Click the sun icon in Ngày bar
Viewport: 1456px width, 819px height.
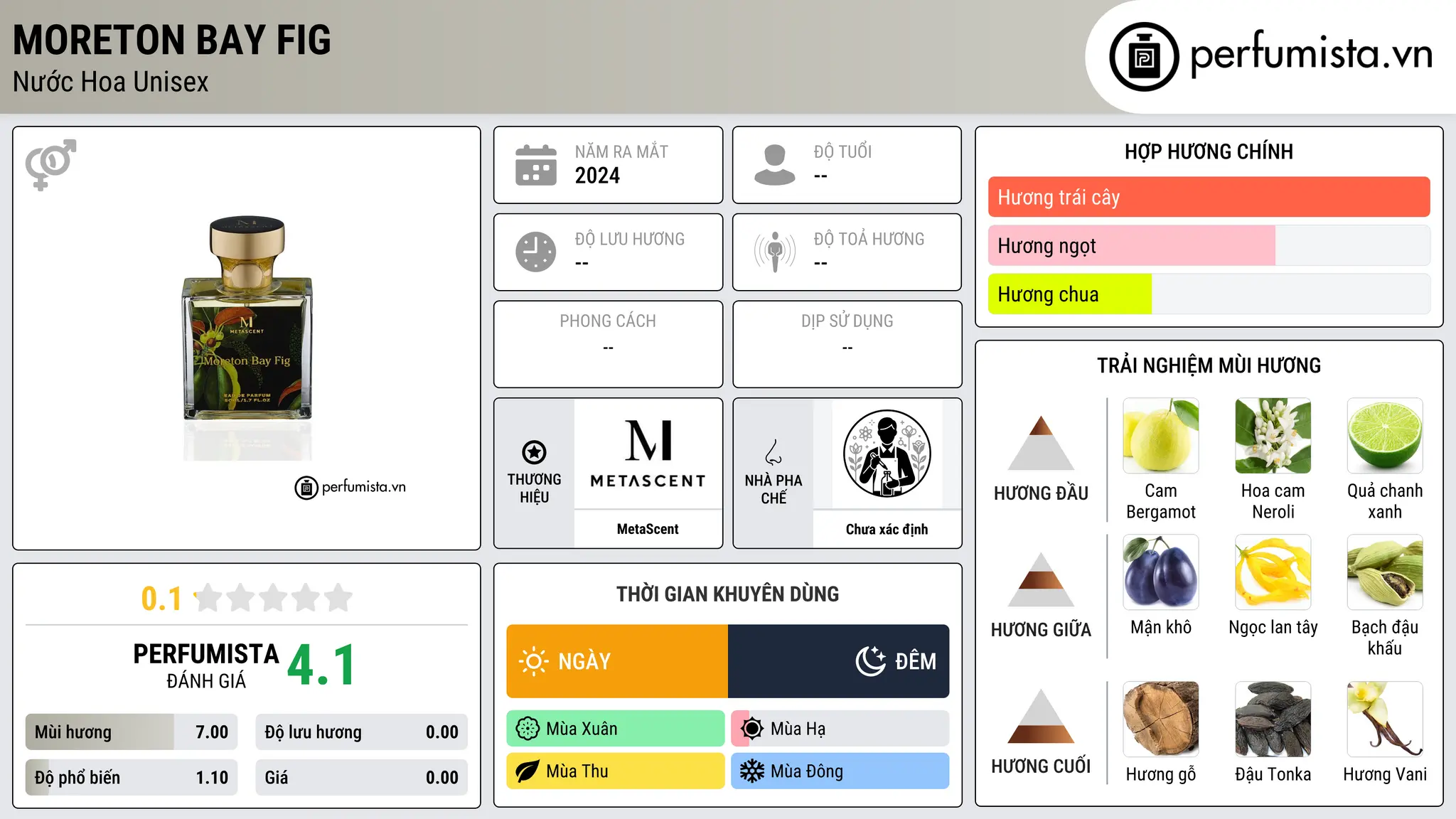[x=533, y=661]
